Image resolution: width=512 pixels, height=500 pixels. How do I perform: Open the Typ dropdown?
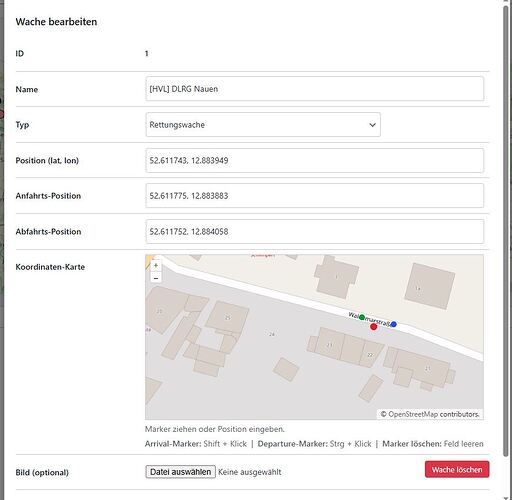pos(263,125)
